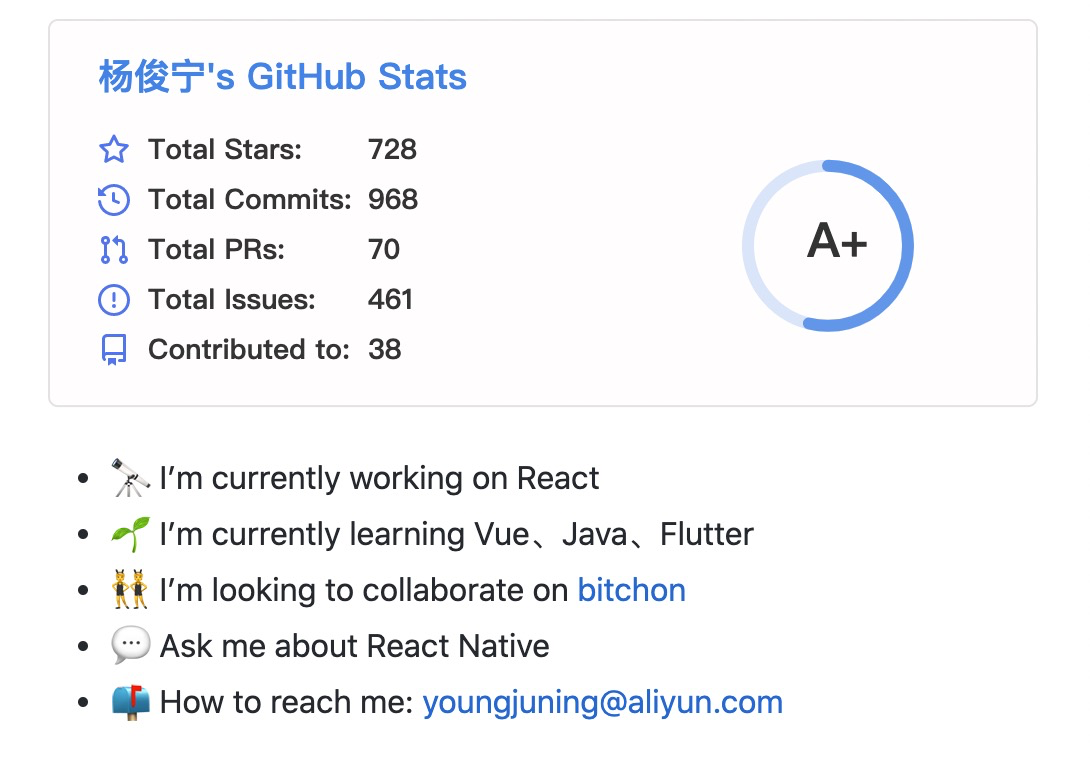1090x758 pixels.
Task: Click the two dancers emoji icon
Action: pos(130,590)
